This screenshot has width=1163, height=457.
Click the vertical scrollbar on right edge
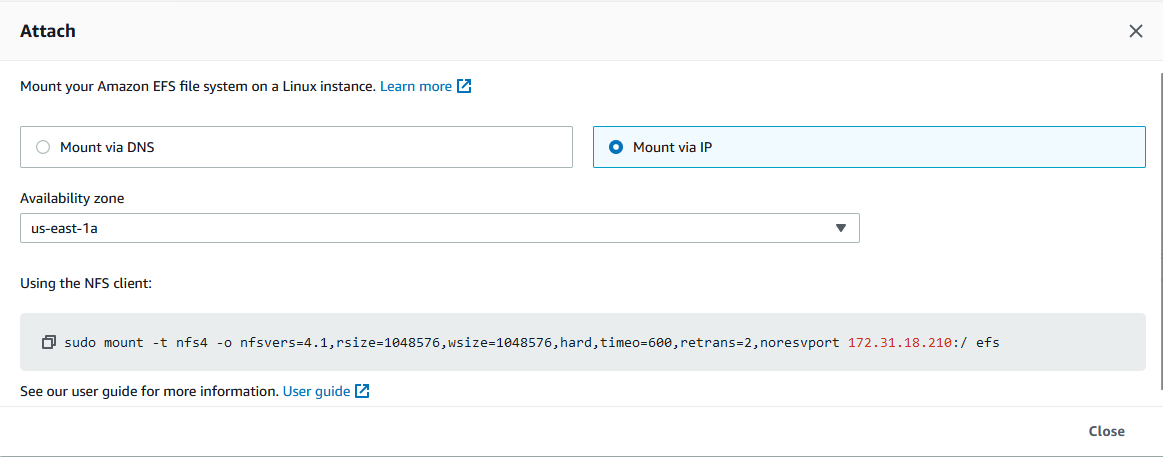point(1159,230)
